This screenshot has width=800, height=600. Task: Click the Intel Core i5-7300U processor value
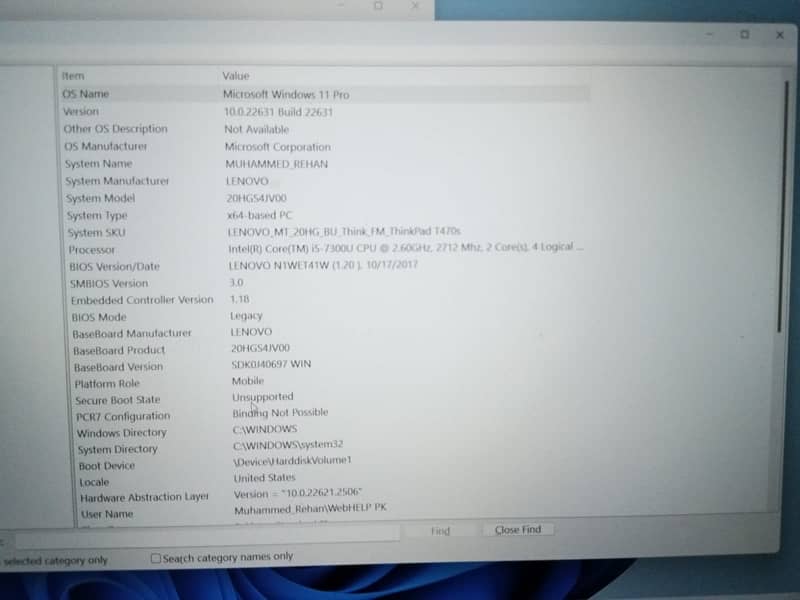click(x=406, y=247)
